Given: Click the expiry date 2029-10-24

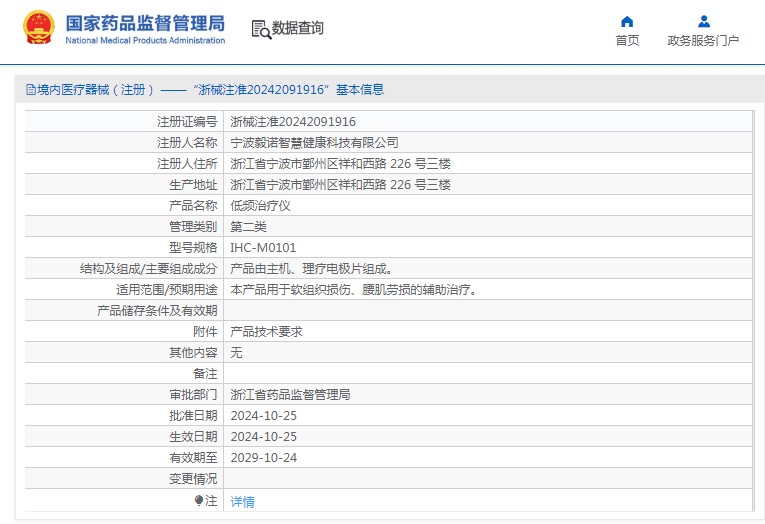Looking at the screenshot, I should 263,457.
